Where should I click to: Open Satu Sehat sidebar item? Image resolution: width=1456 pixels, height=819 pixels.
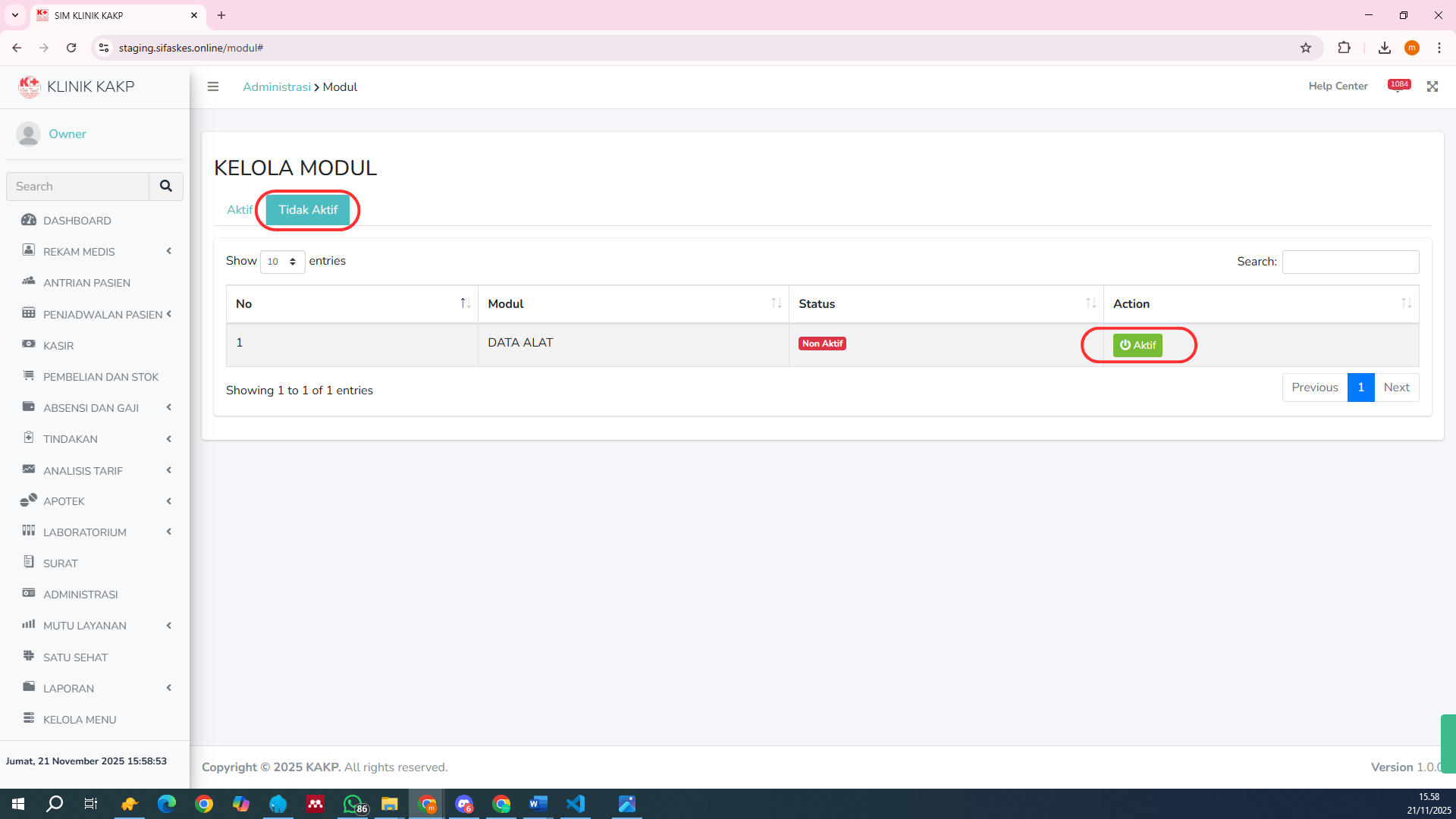(x=75, y=657)
